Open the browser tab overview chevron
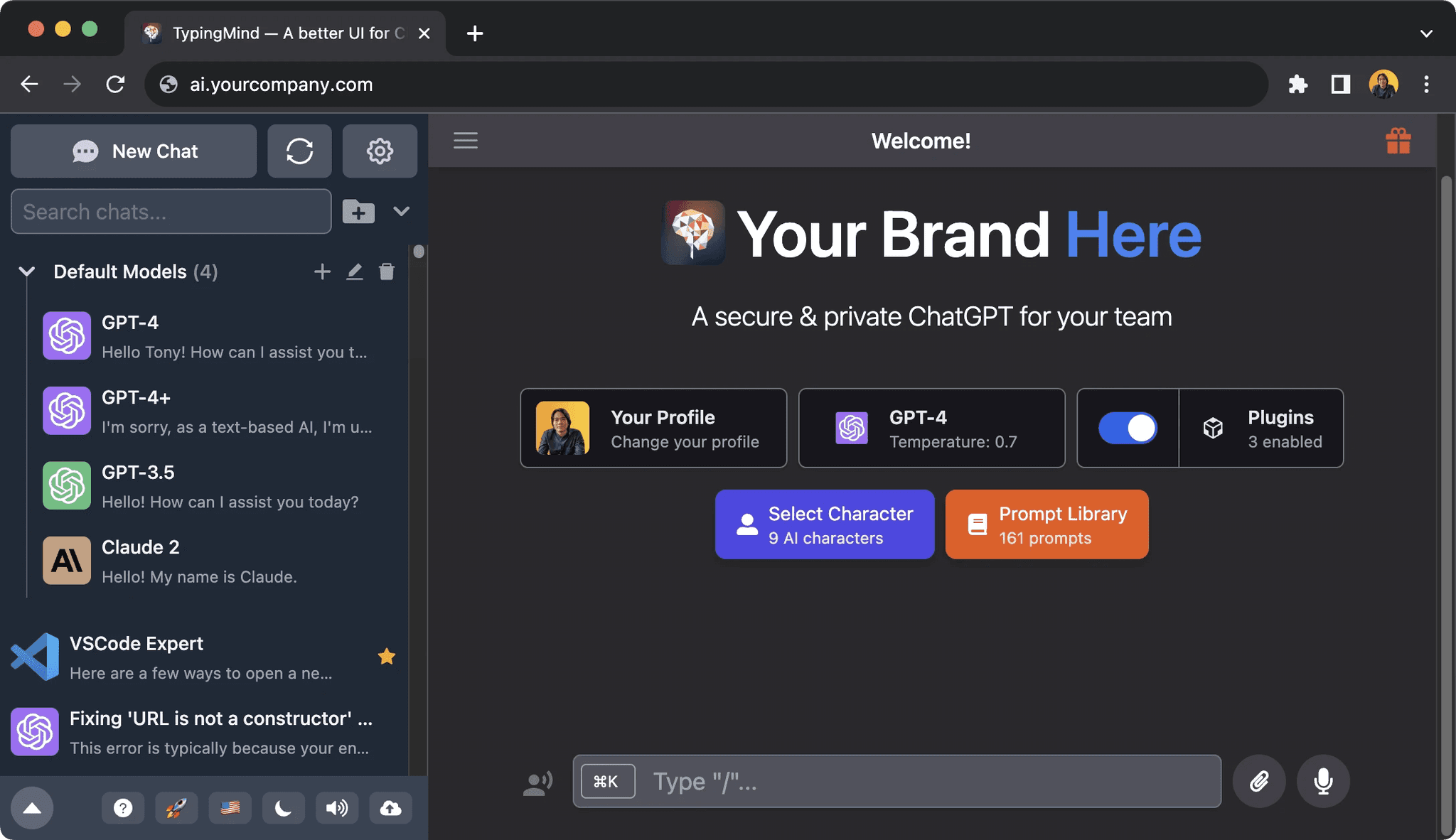 (1427, 33)
